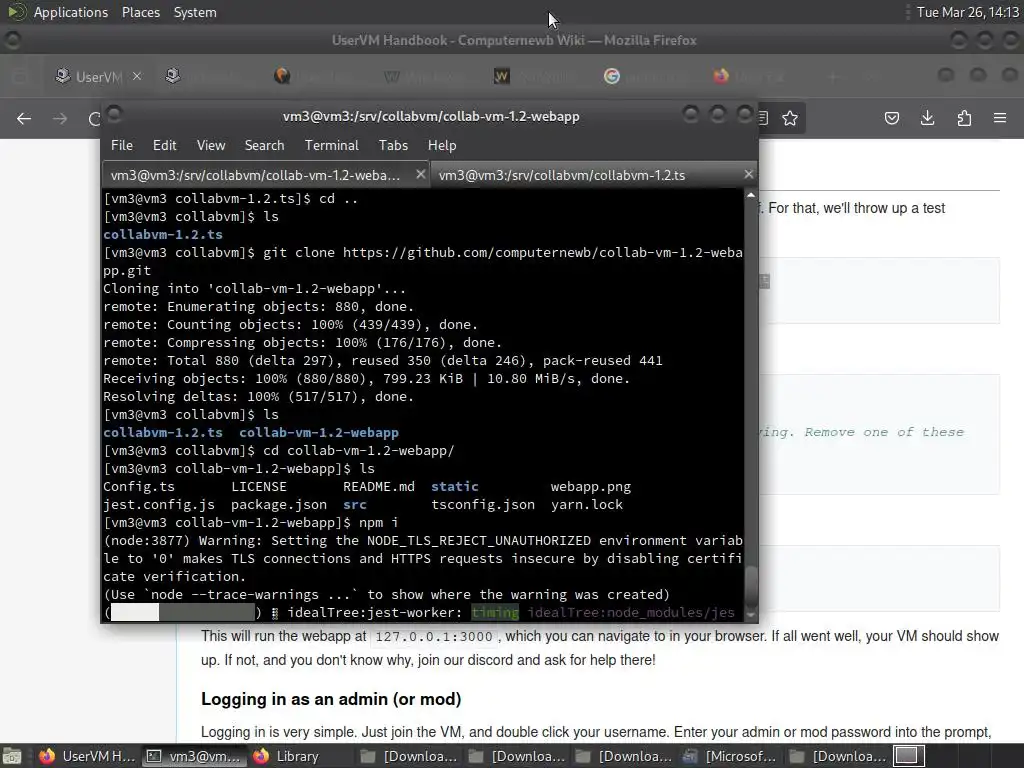Bookmark this page with the star icon

[790, 118]
